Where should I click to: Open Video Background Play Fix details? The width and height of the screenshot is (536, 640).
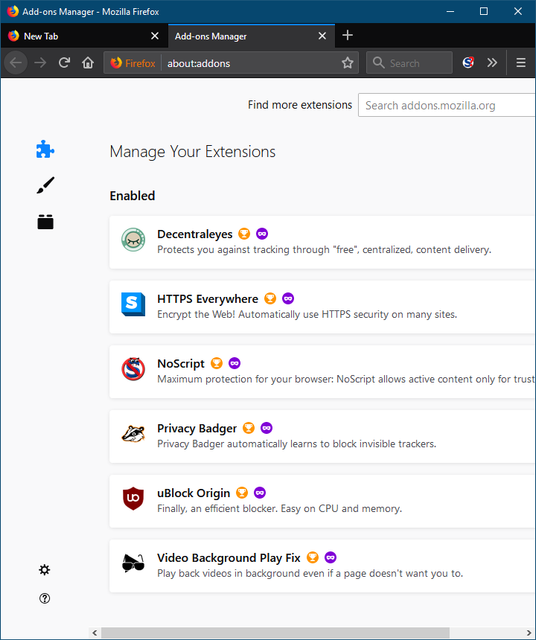coord(322,566)
